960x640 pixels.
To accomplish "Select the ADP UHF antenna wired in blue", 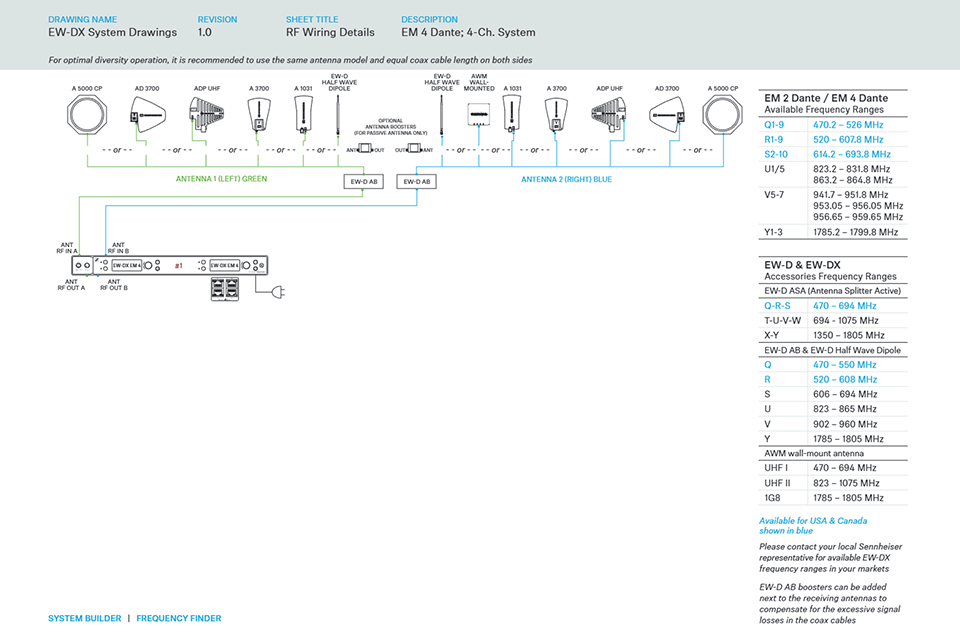I will tap(609, 115).
